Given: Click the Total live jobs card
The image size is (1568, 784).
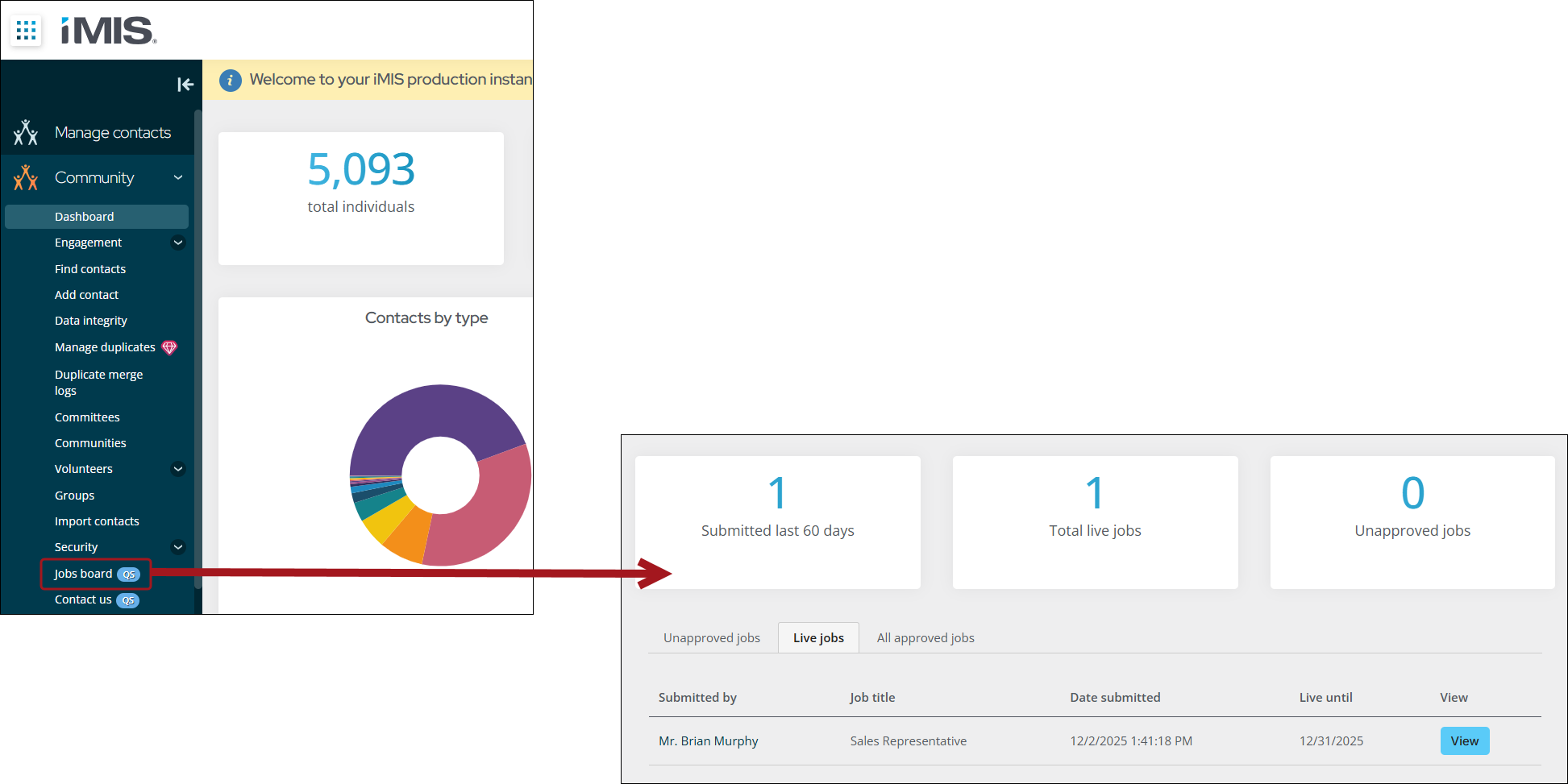Looking at the screenshot, I should click(1095, 522).
